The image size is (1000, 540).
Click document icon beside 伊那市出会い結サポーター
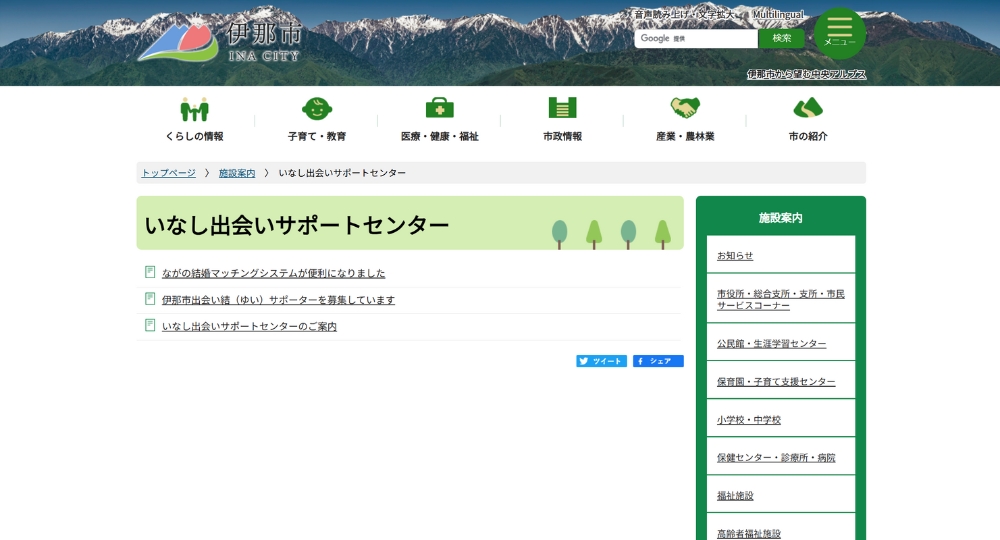point(150,299)
